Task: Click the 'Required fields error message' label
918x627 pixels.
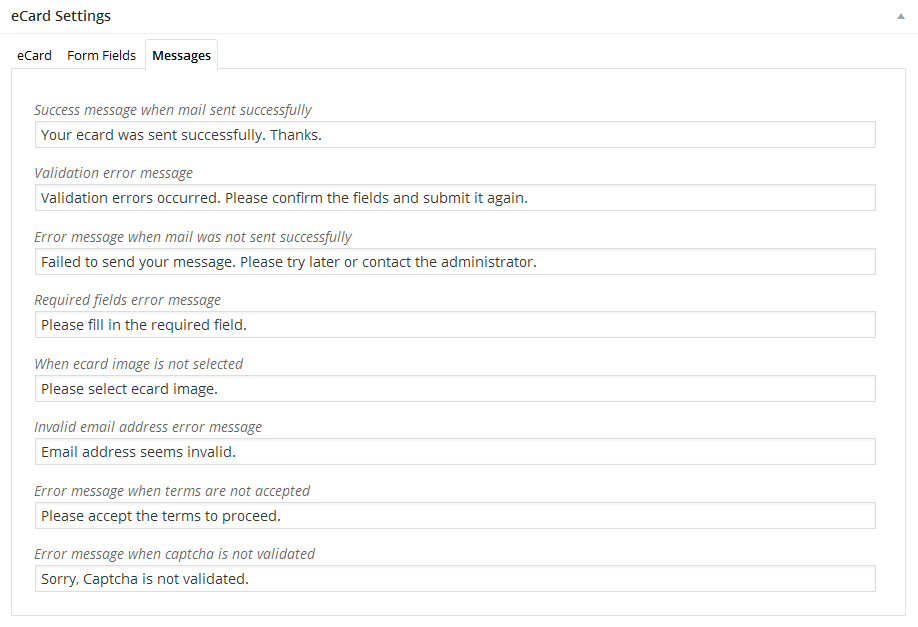Action: click(128, 300)
